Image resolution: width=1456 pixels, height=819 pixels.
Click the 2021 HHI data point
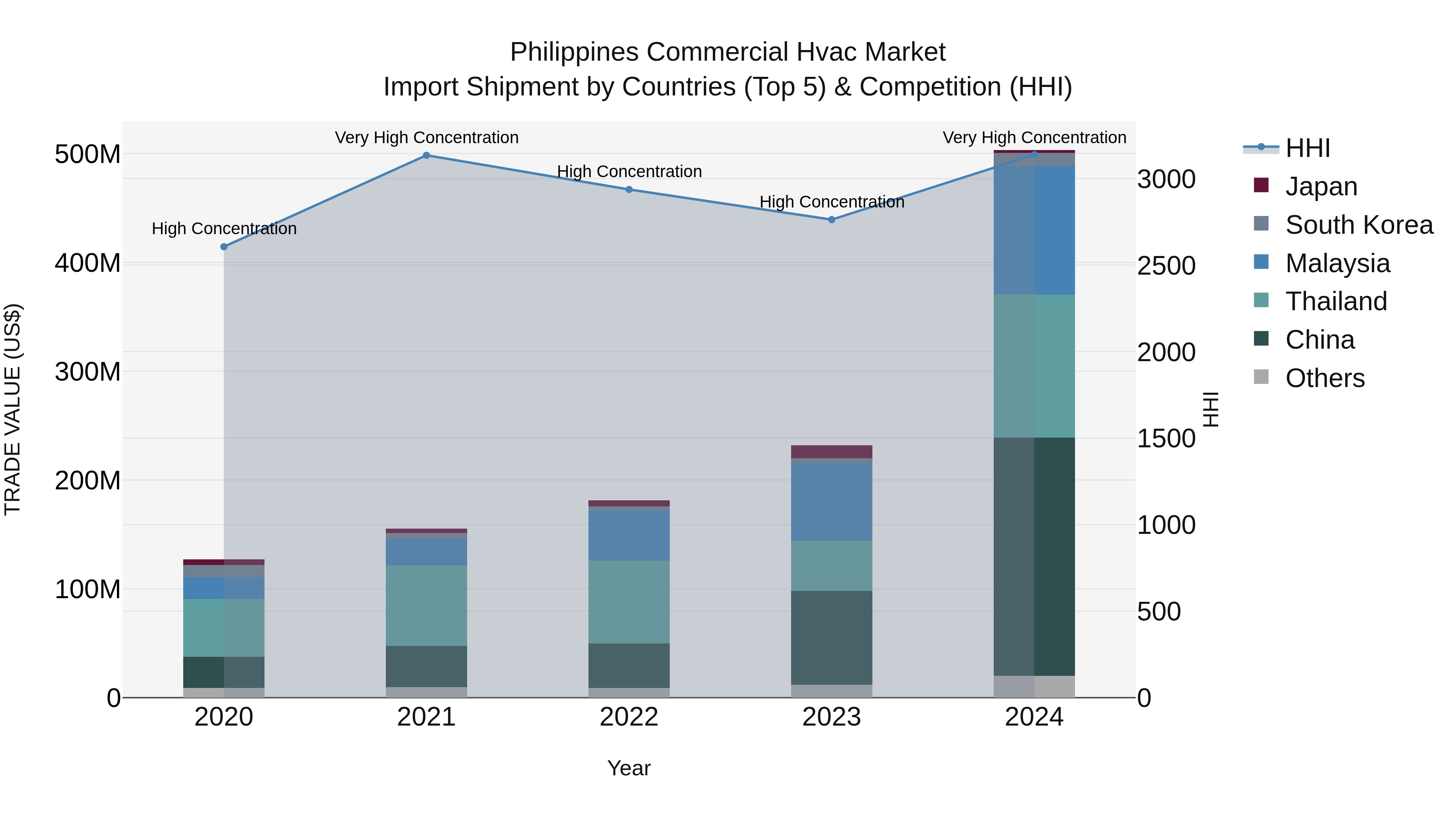click(427, 155)
